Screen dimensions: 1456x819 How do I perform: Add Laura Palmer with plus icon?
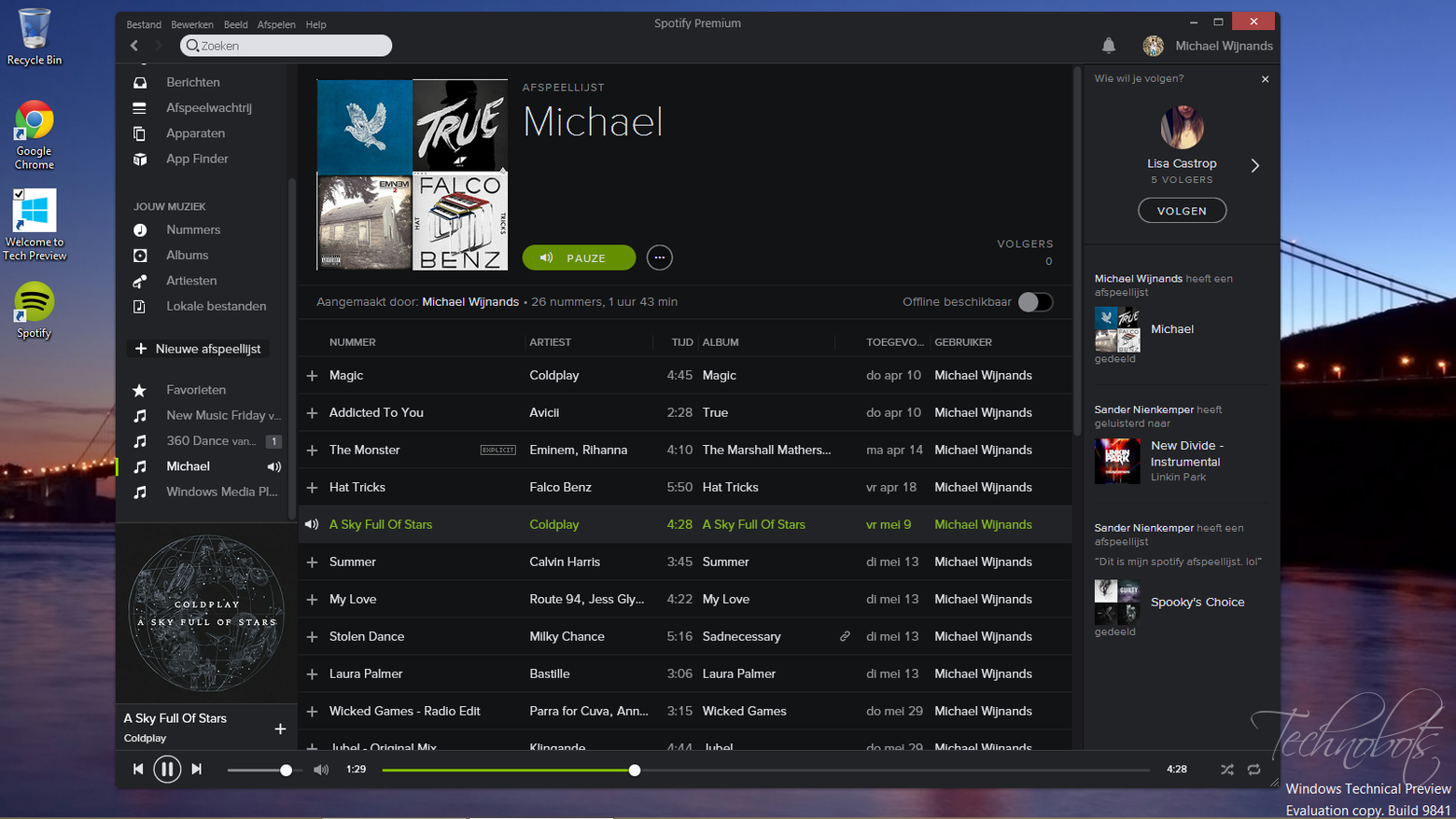312,673
